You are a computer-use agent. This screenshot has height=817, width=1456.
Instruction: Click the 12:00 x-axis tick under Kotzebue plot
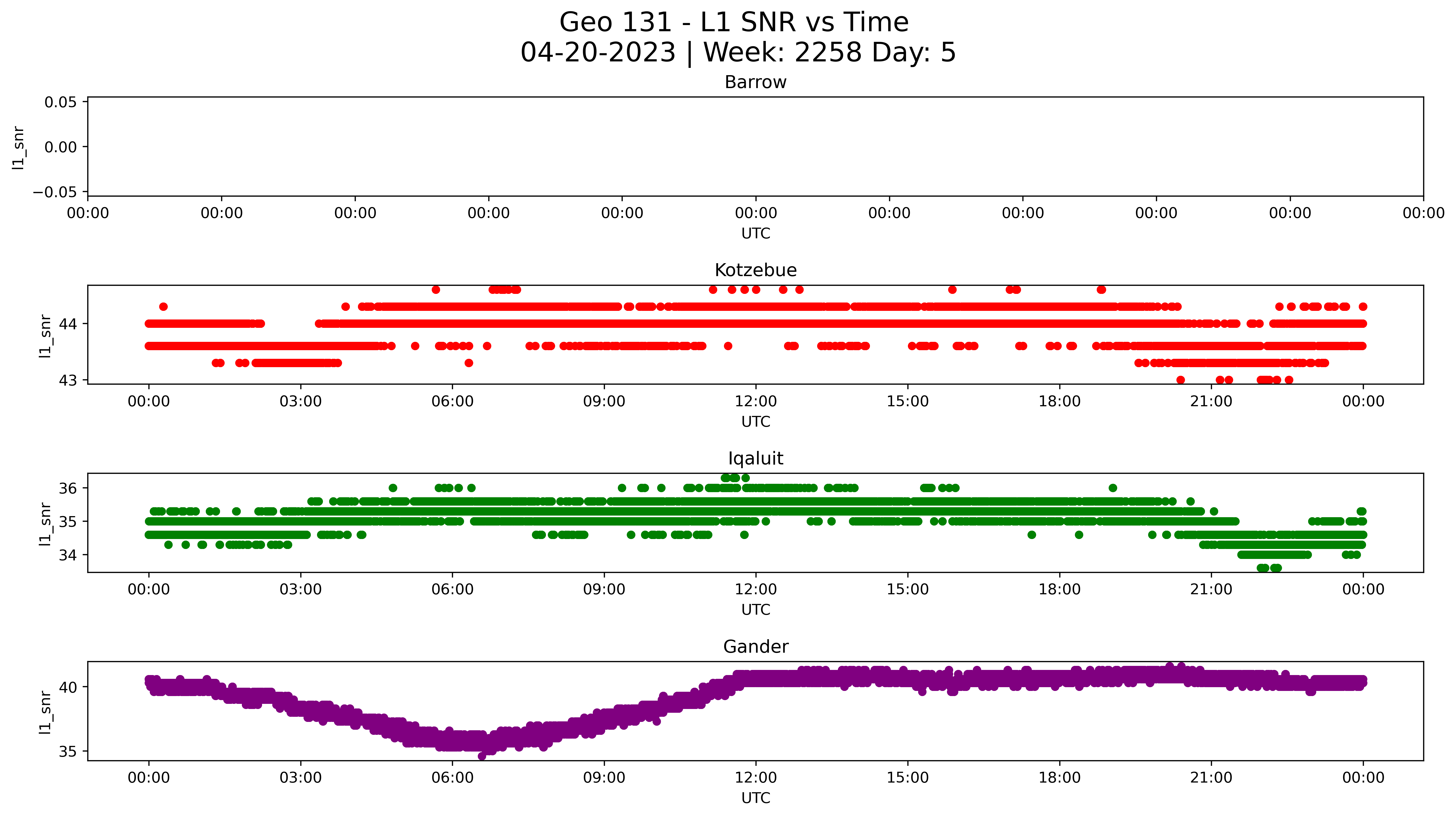756,401
